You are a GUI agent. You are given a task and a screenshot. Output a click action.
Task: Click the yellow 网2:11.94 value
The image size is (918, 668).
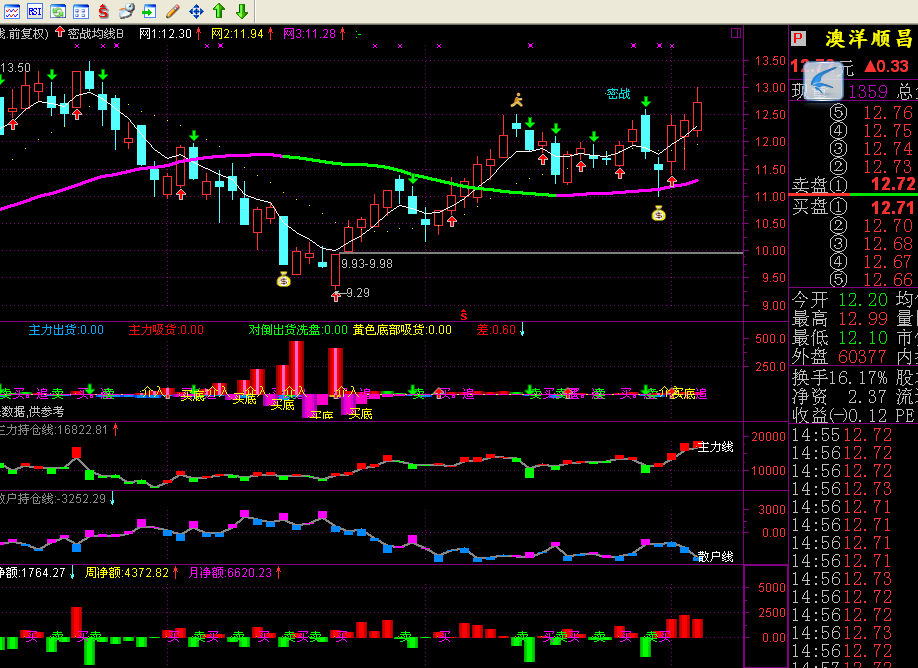click(x=237, y=34)
